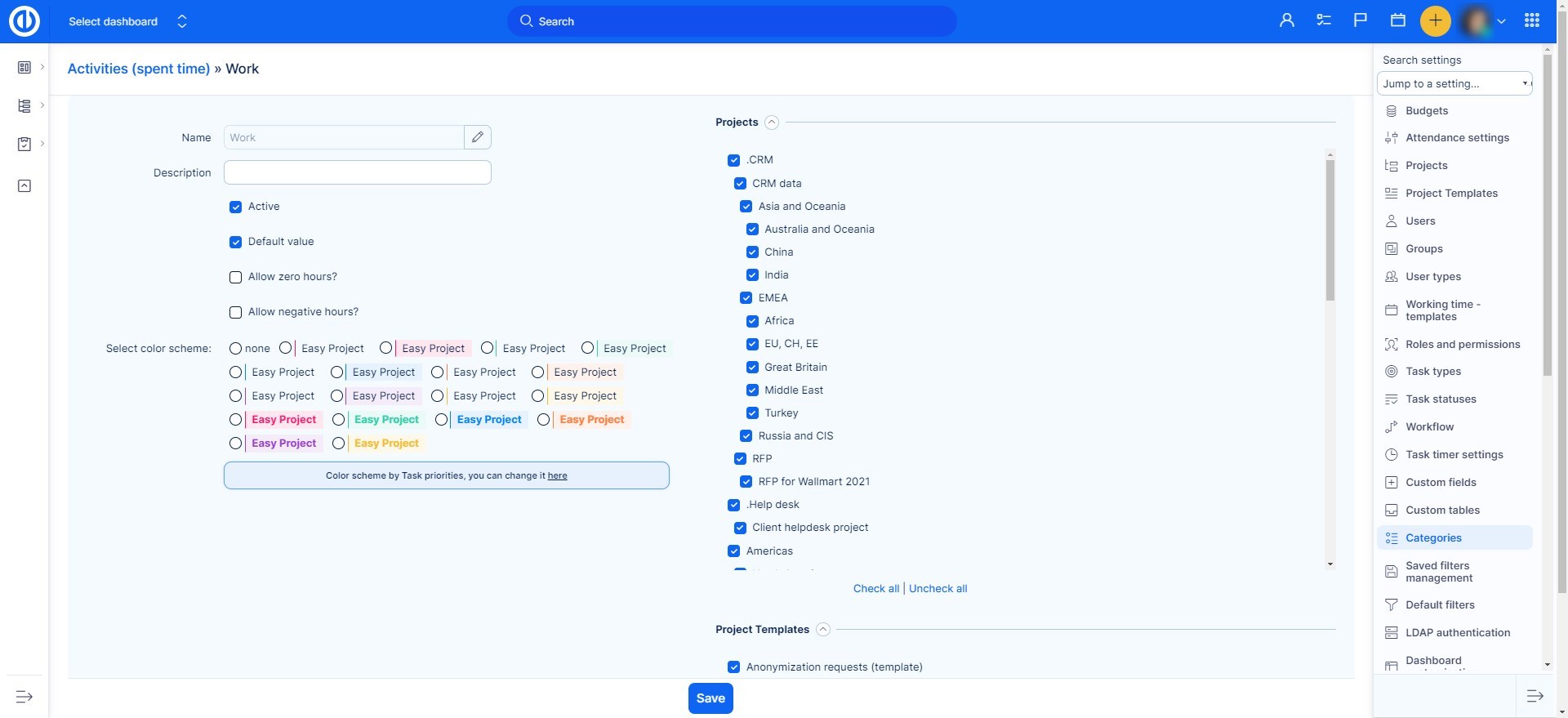Open the calendar icon in header

1398,21
